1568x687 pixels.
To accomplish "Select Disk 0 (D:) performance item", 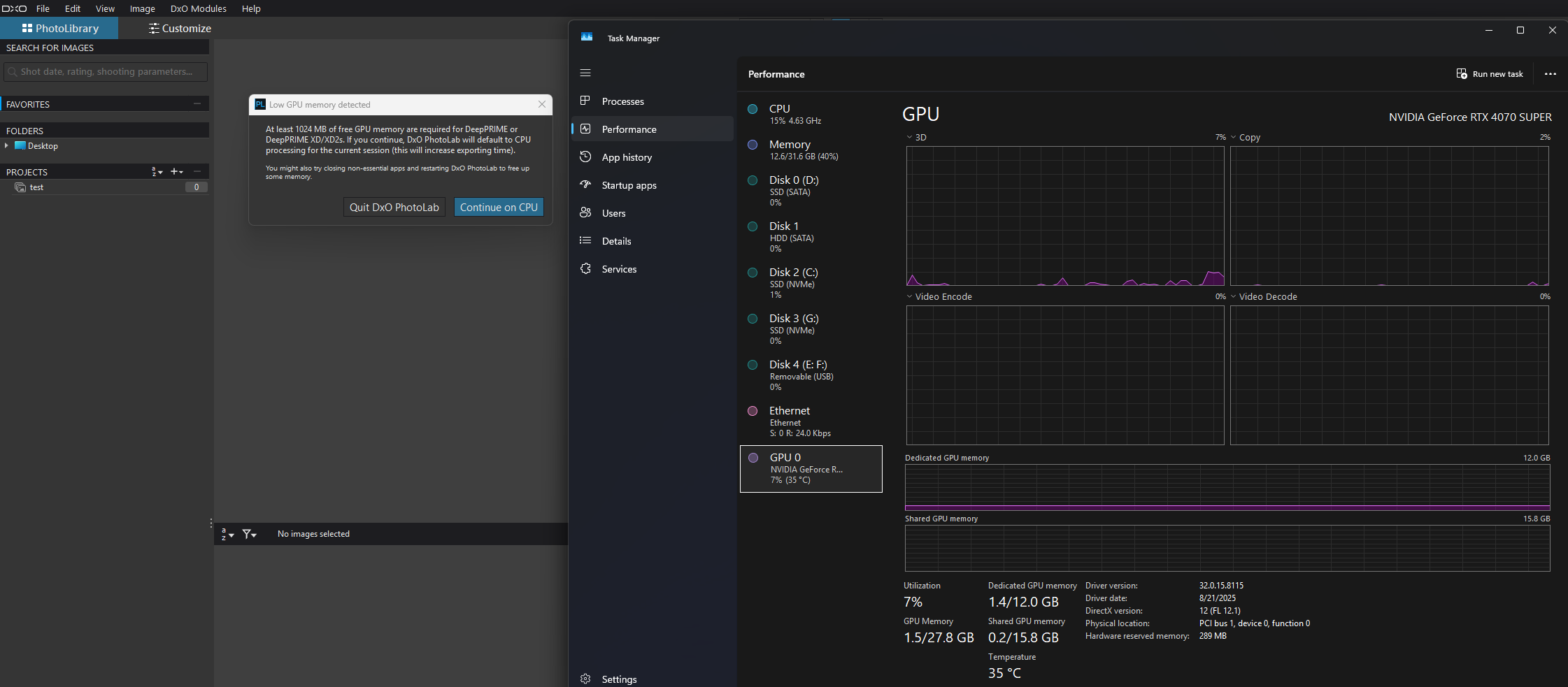I will [811, 191].
